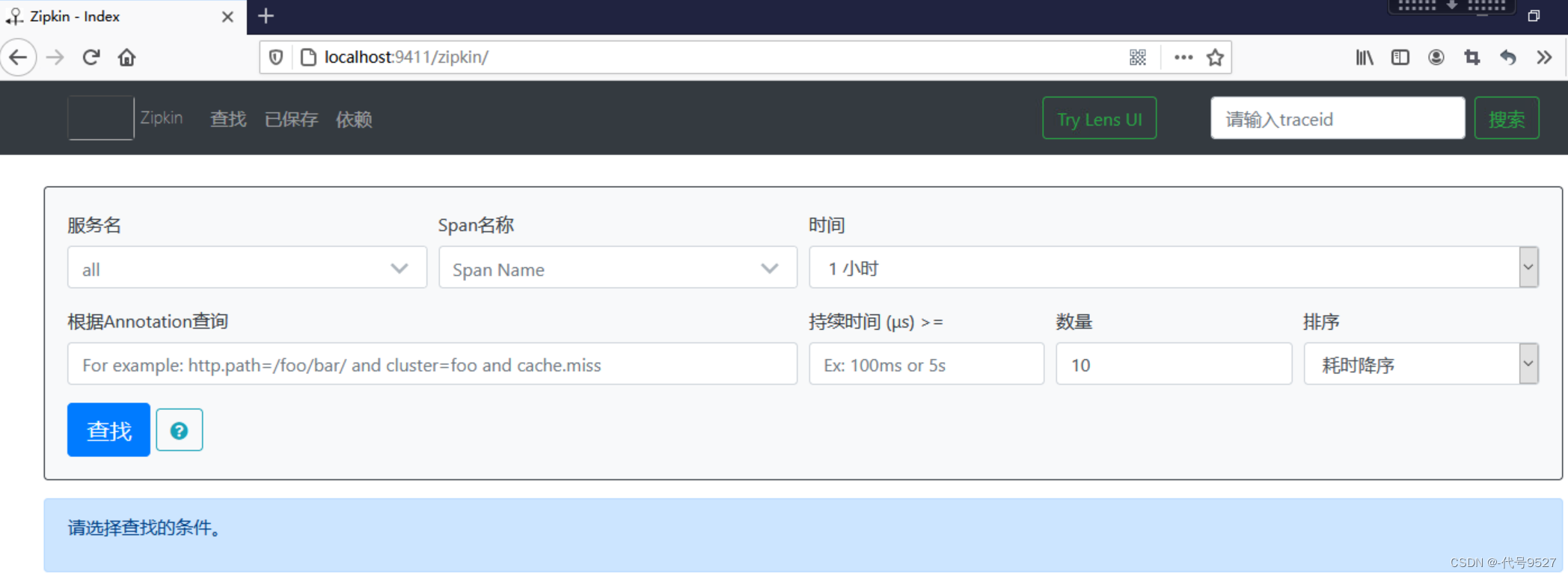The image size is (1568, 576).
Task: Click the Span名称 label
Action: (476, 225)
